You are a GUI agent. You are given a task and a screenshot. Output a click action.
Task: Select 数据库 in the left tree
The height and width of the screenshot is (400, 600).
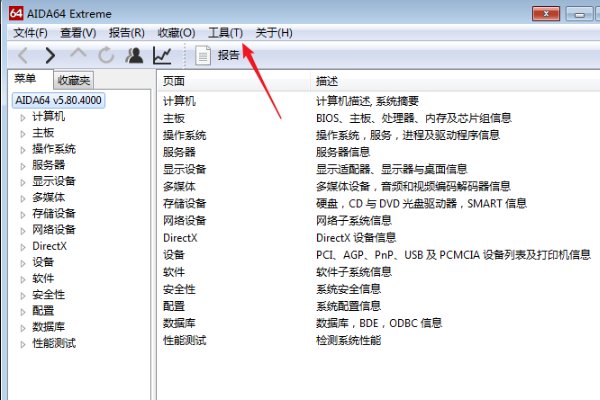[48, 327]
